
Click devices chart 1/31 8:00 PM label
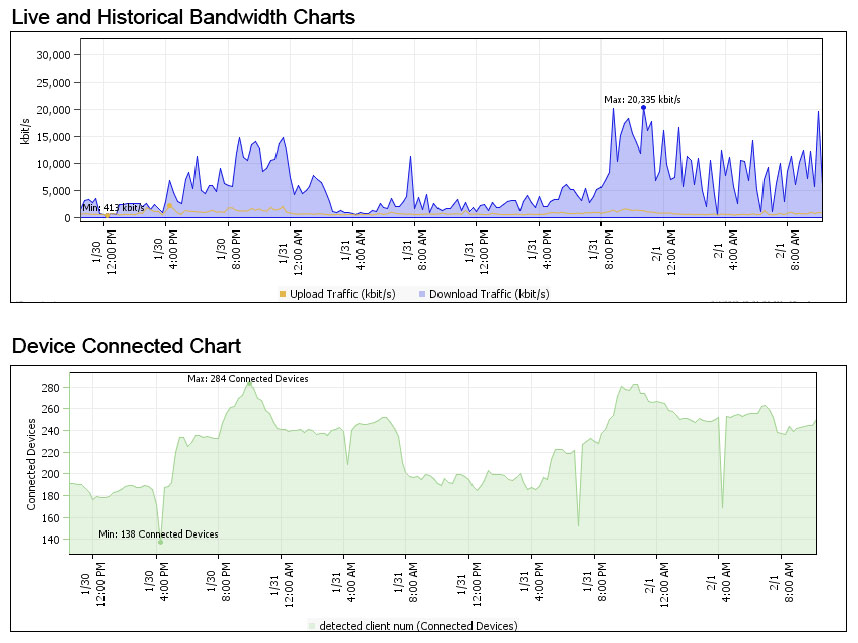point(594,582)
